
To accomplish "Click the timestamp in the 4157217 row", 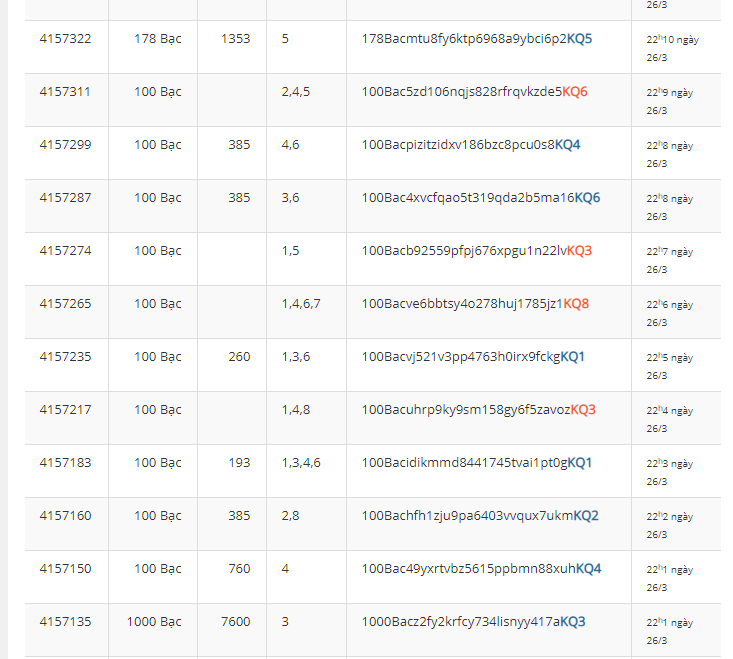I will [670, 418].
